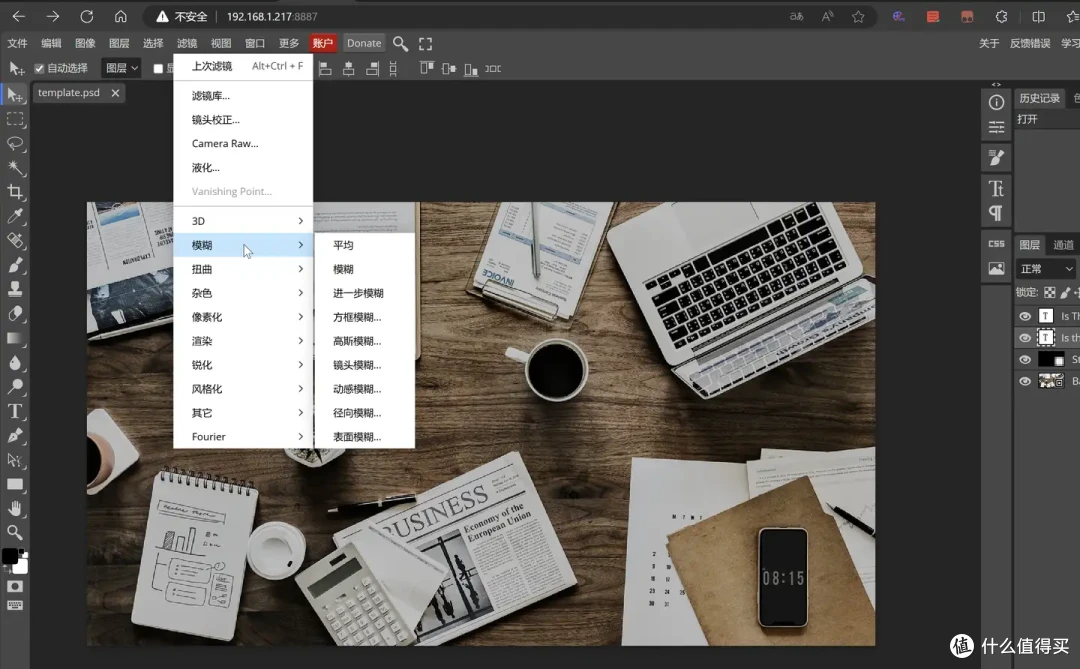Viewport: 1080px width, 669px height.
Task: Open the 文件 menu
Action: pyautogui.click(x=17, y=43)
